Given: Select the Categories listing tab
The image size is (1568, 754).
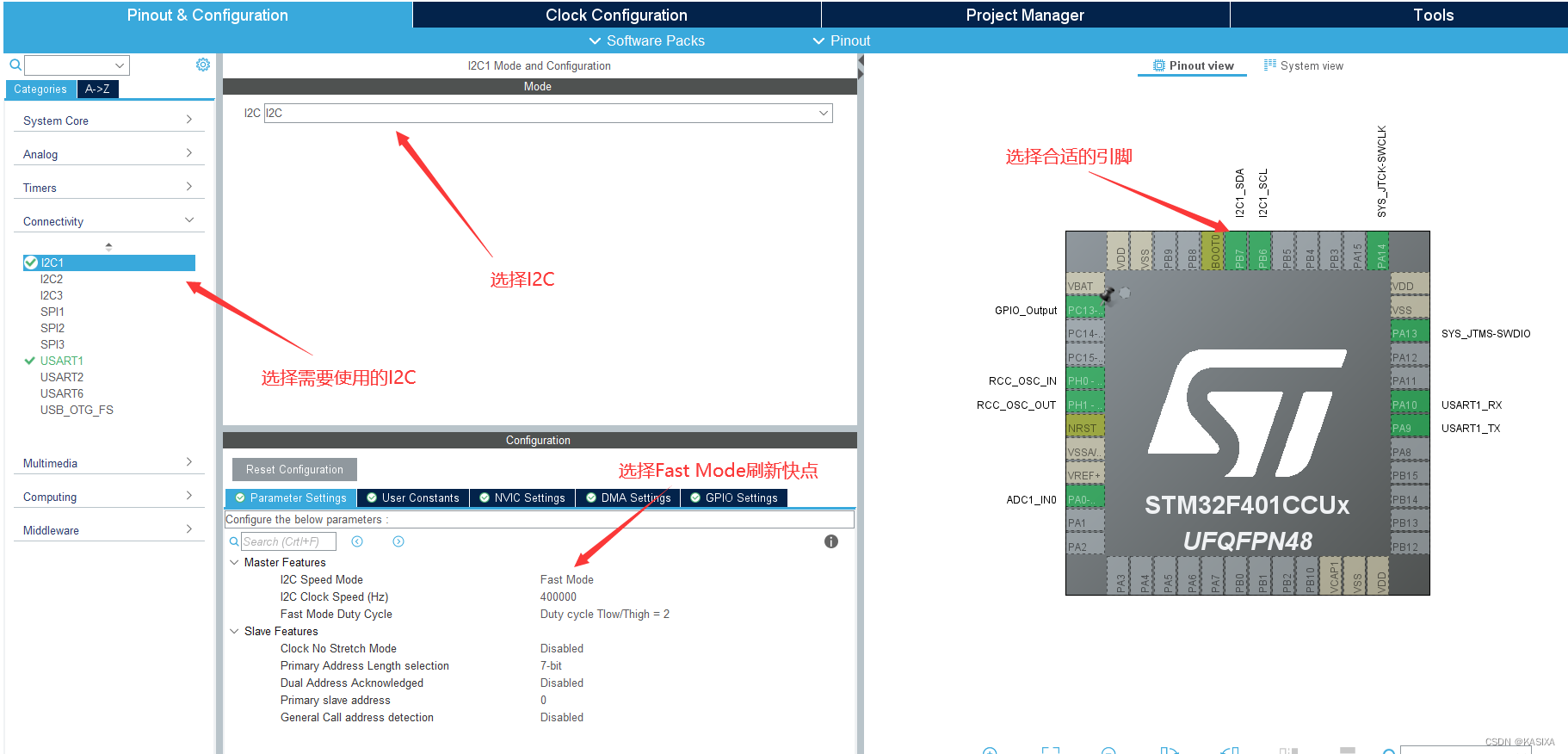Looking at the screenshot, I should 40,89.
